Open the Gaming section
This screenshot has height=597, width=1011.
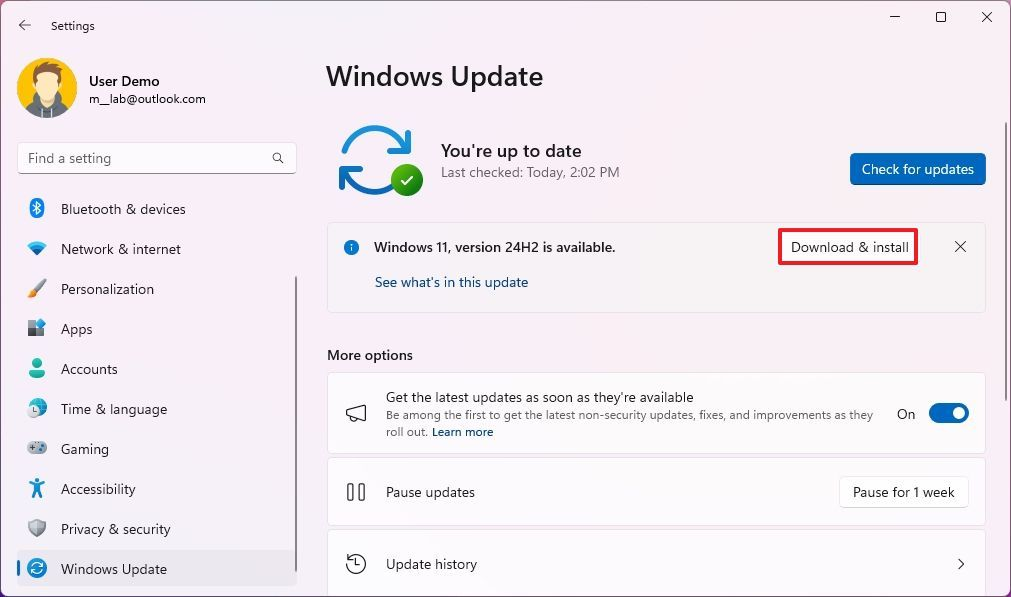click(155, 449)
